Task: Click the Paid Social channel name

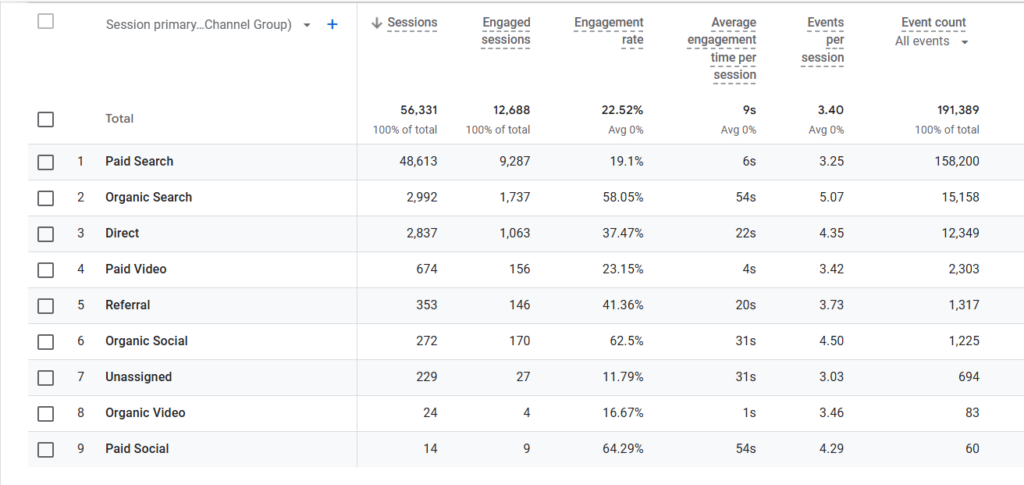Action: [x=137, y=448]
